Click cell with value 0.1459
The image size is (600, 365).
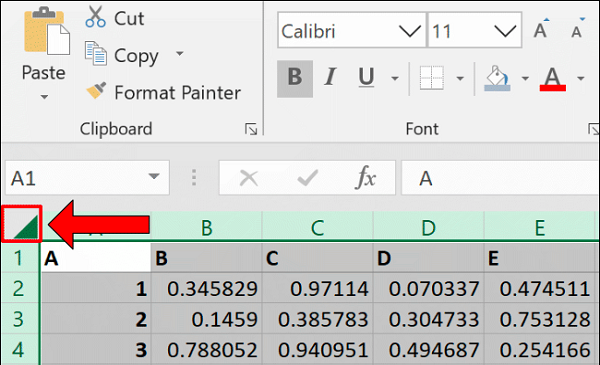(207, 319)
